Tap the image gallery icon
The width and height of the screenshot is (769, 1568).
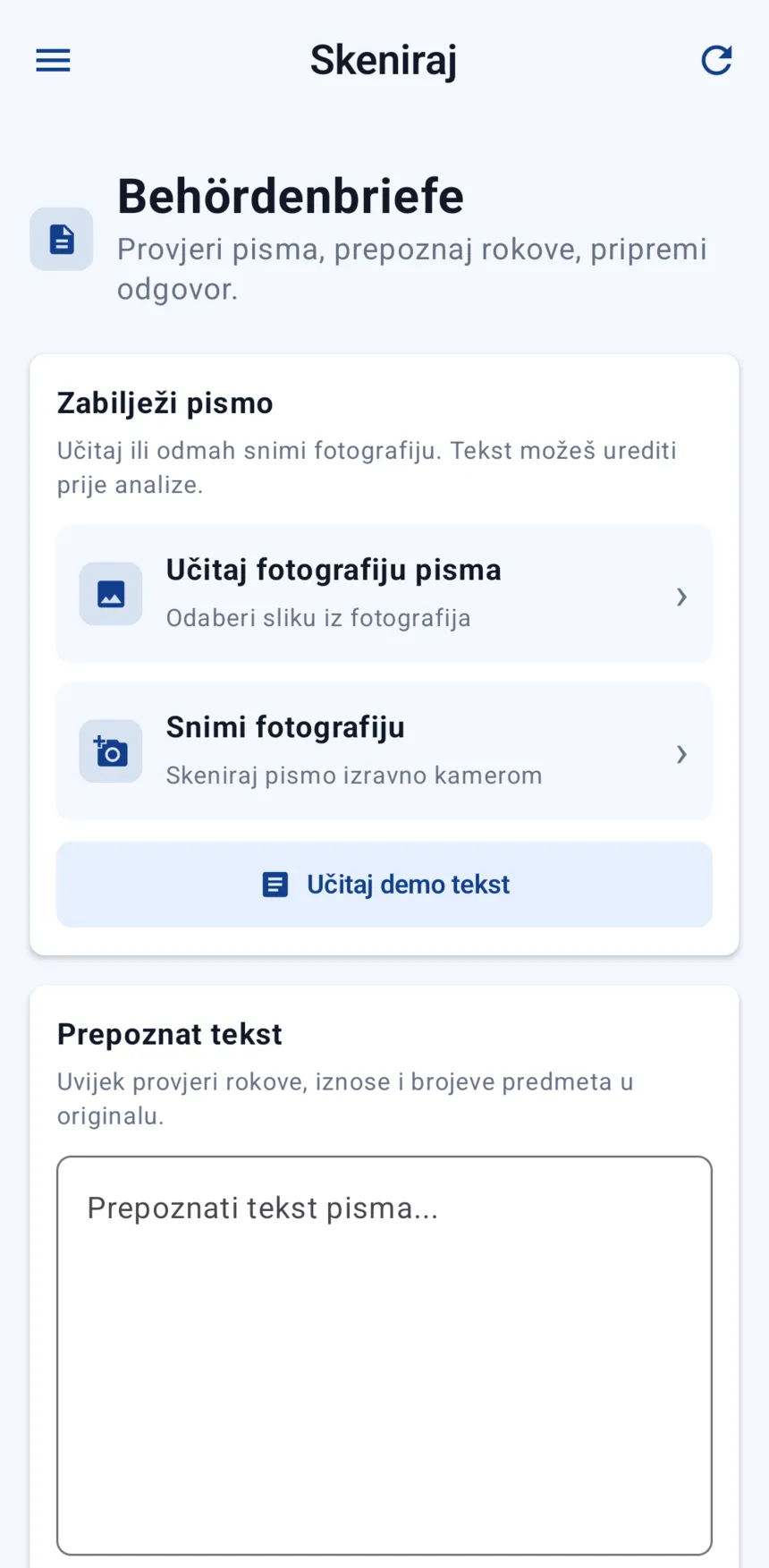point(111,594)
